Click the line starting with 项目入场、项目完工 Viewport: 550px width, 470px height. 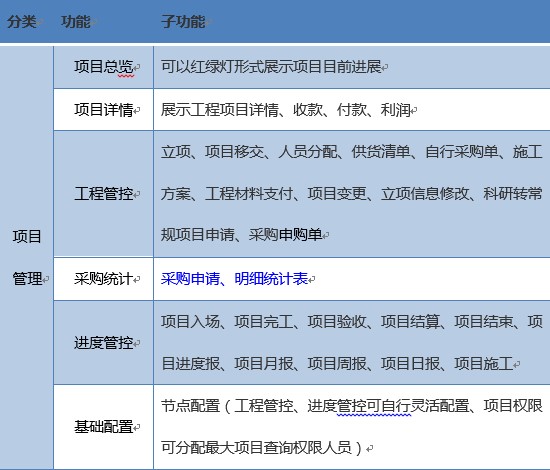352,321
